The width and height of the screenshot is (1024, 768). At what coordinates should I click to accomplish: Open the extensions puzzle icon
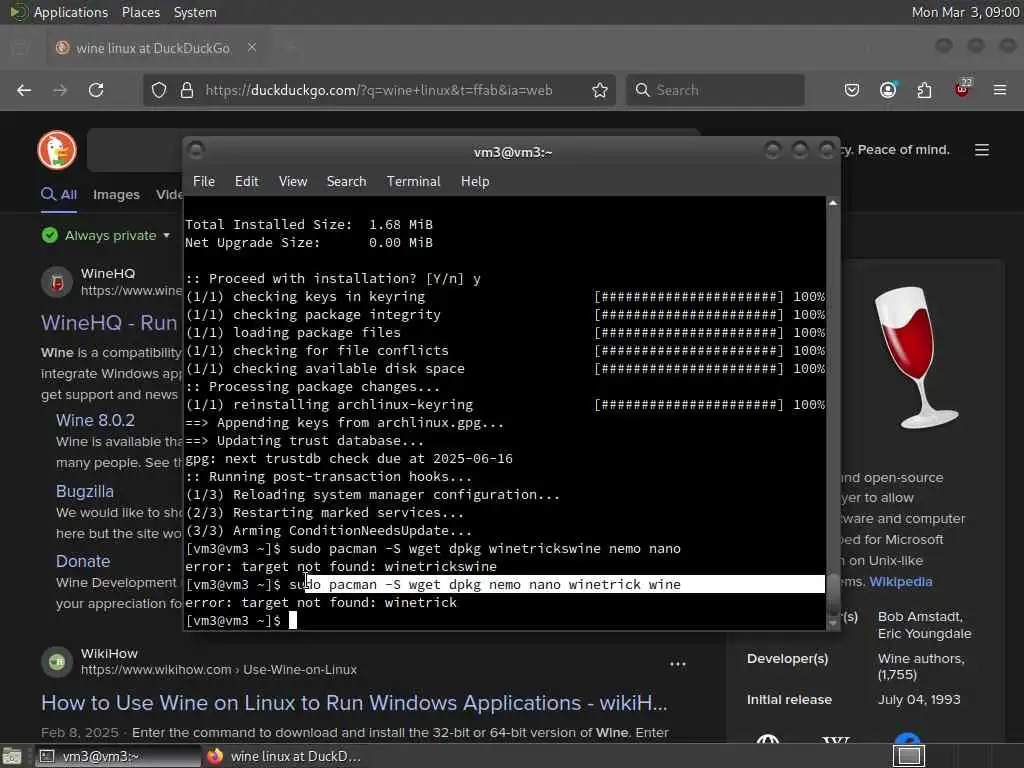pos(925,90)
